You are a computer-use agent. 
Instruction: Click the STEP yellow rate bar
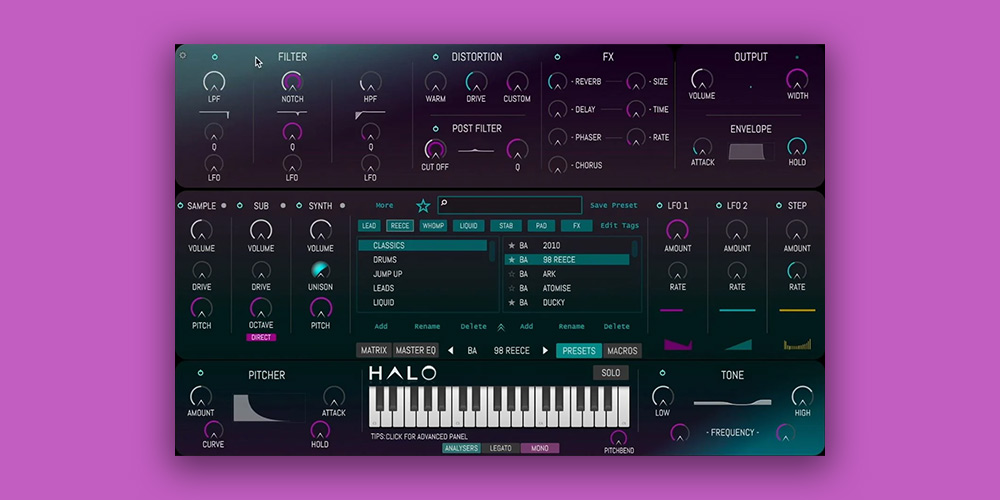(x=797, y=311)
